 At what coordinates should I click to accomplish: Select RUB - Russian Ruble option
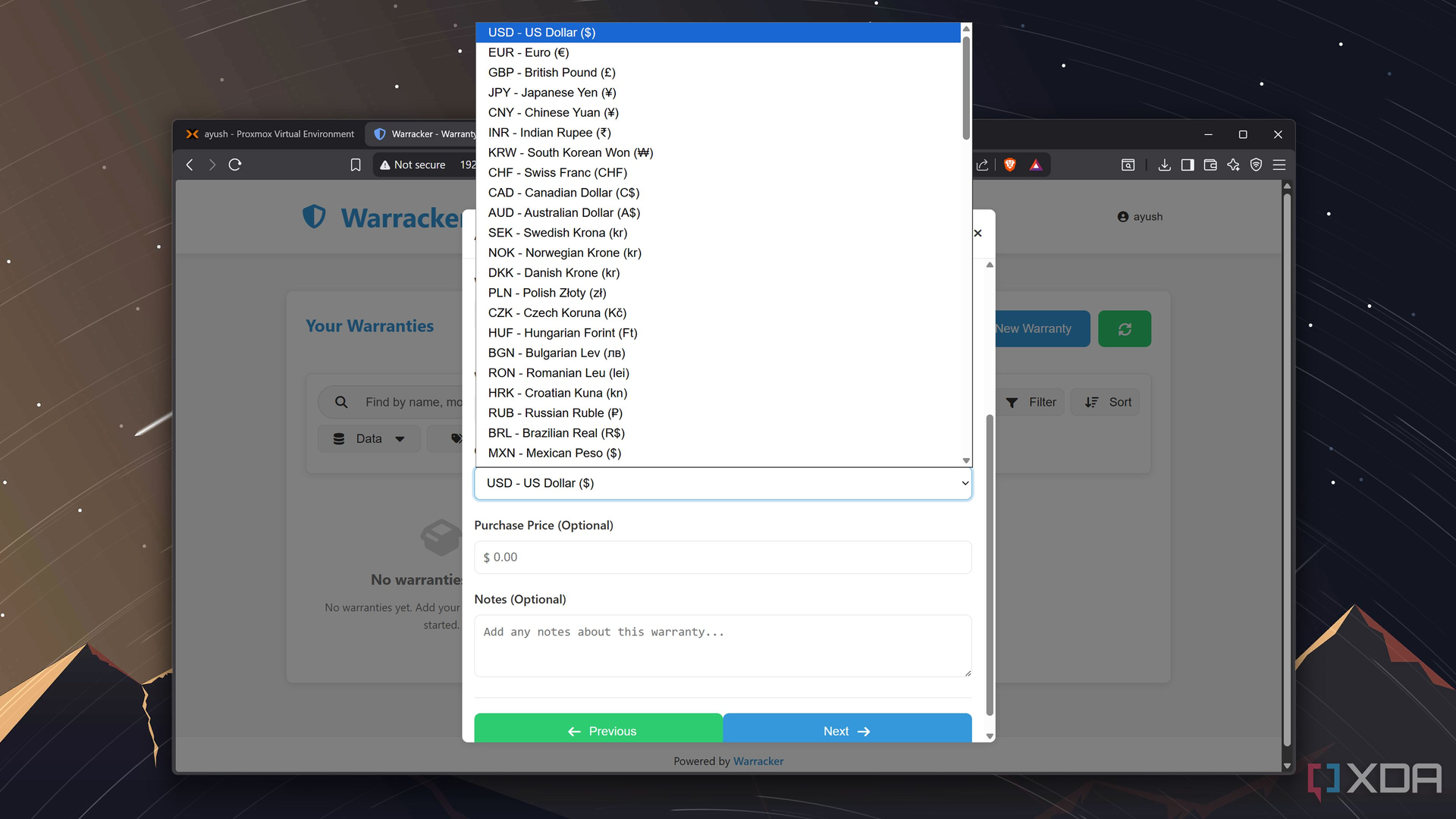tap(718, 413)
